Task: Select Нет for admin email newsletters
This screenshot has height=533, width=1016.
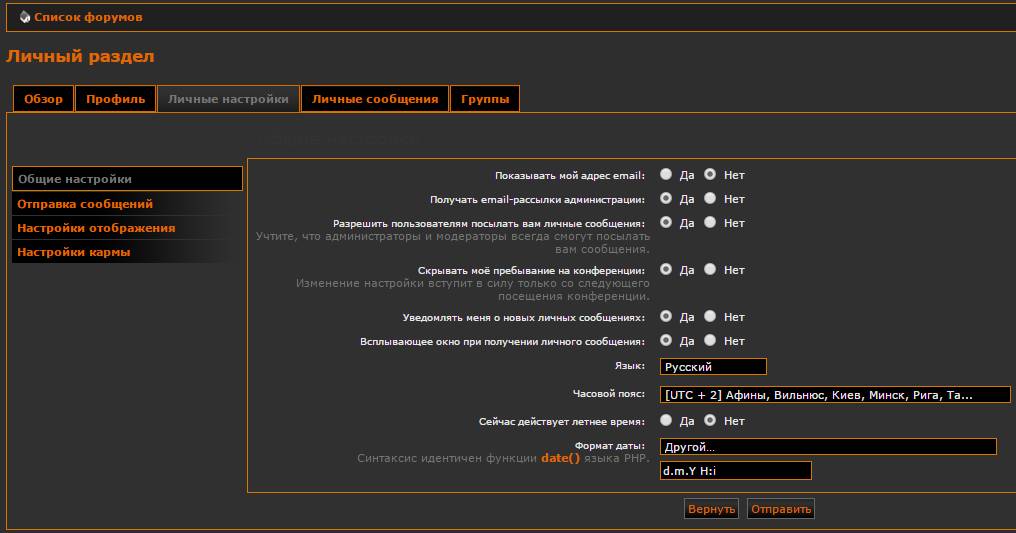Action: (710, 198)
